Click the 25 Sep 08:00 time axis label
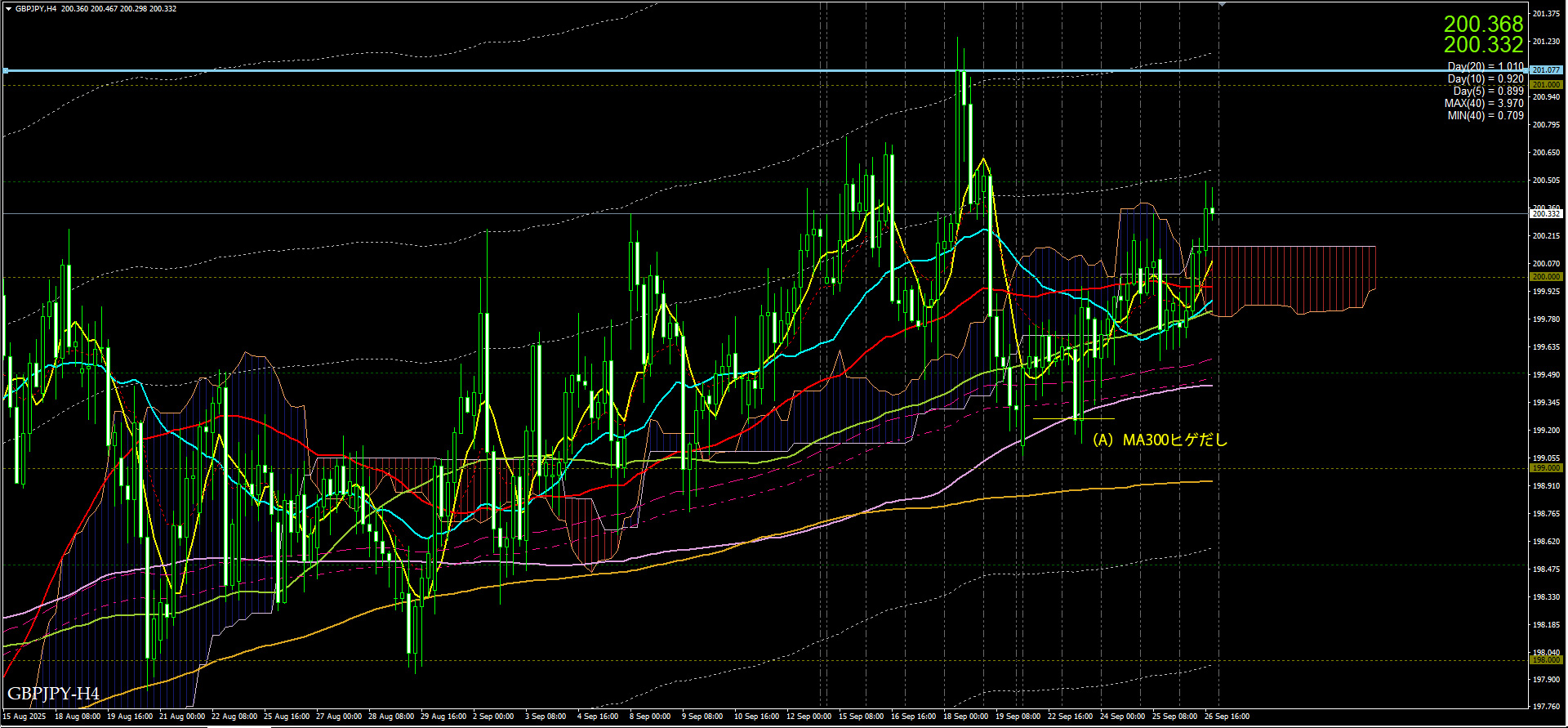The image size is (1568, 728). coord(1174,717)
